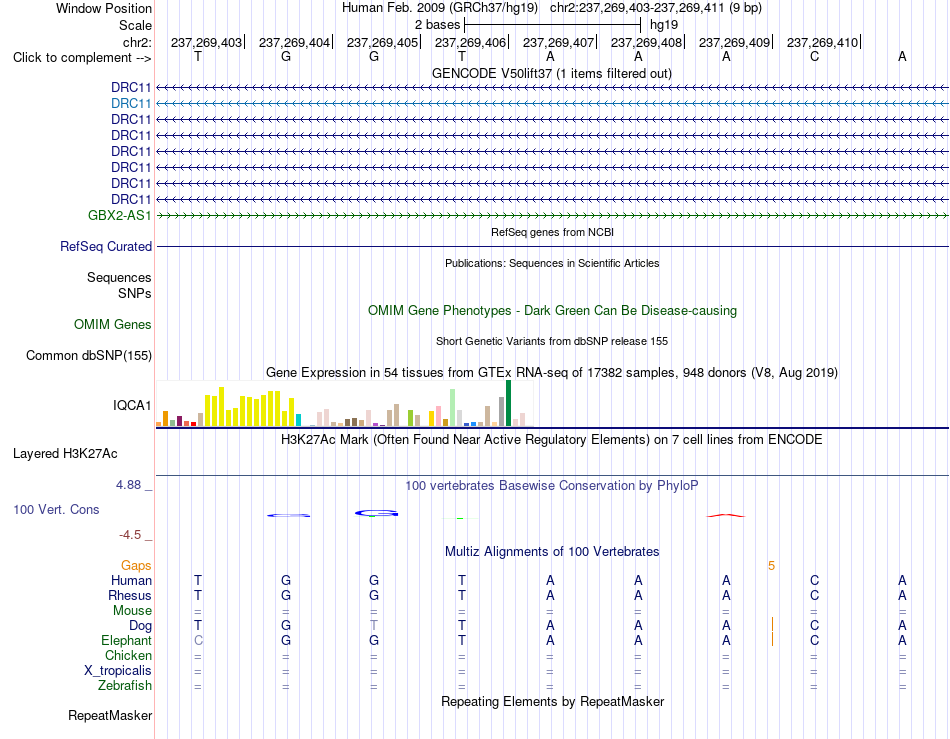
Task: Open Common dbSNP(155) track label
Action: [88, 355]
